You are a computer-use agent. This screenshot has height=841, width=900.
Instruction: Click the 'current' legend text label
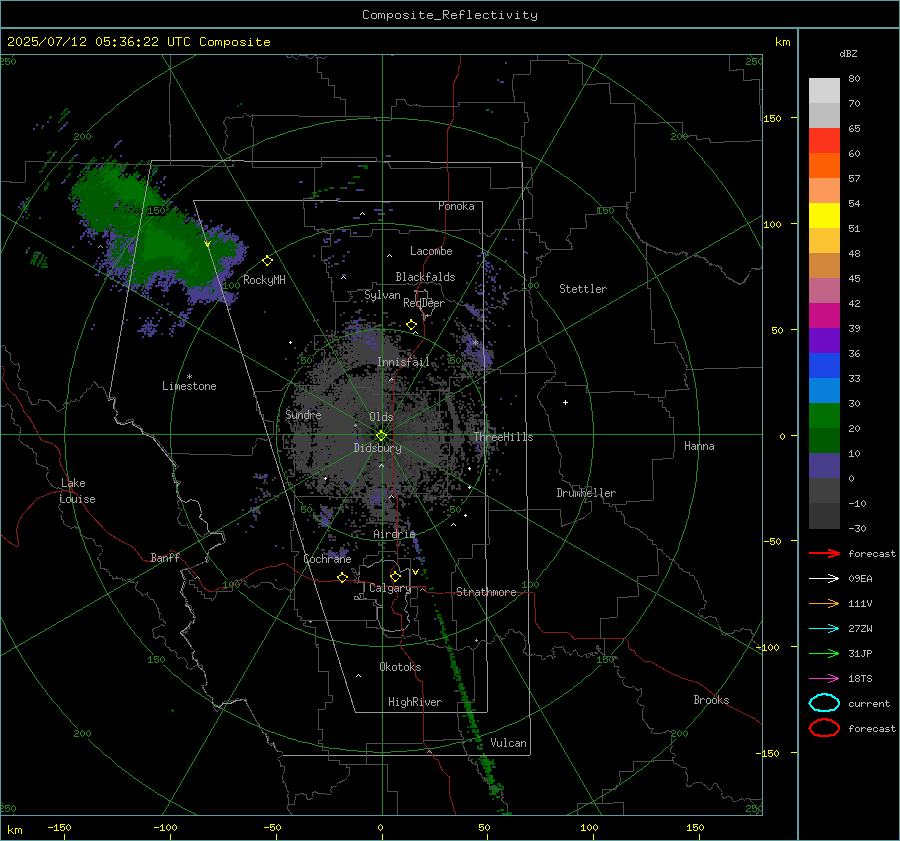(x=869, y=703)
